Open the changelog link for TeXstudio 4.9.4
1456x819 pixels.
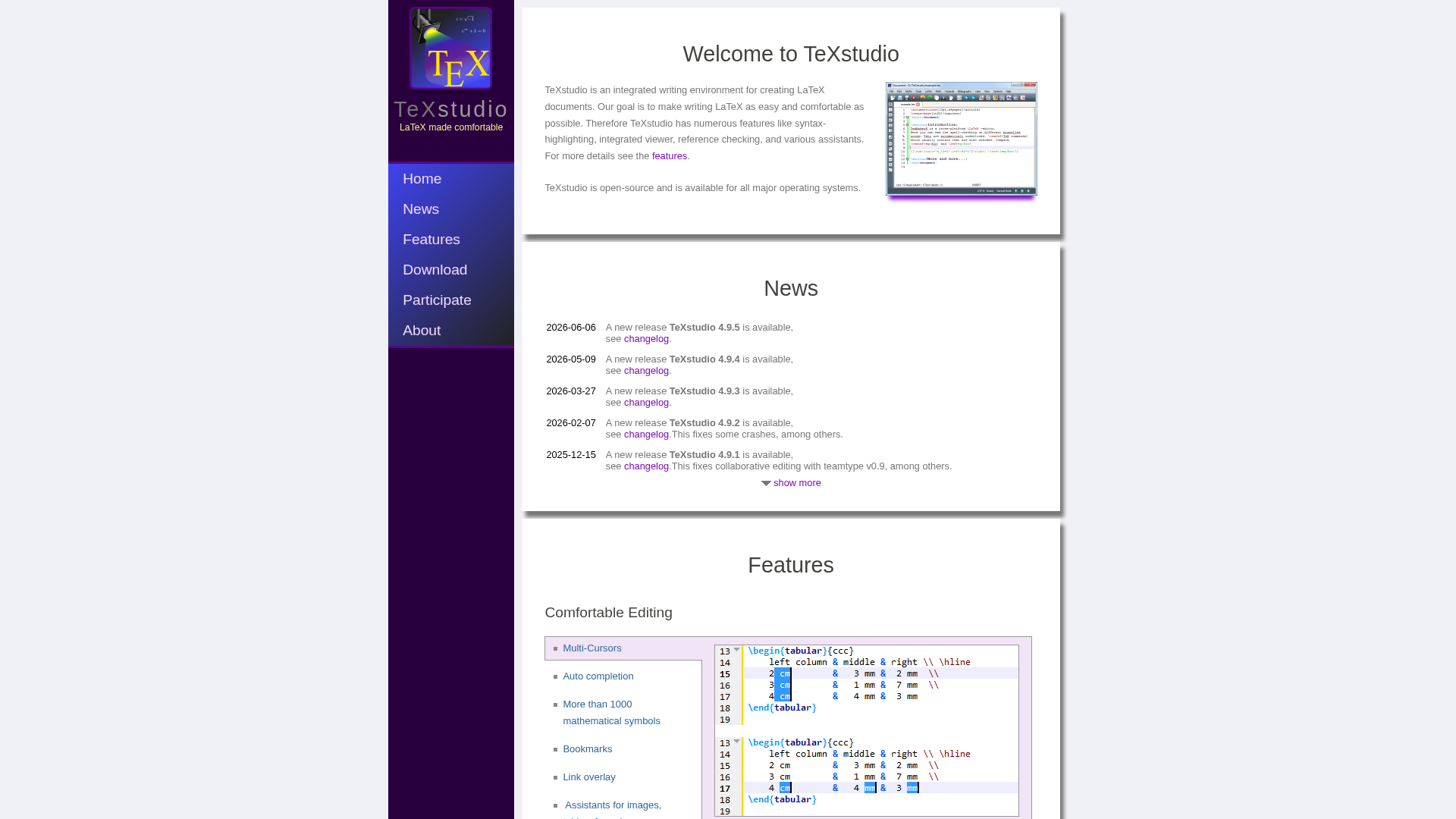coord(646,371)
